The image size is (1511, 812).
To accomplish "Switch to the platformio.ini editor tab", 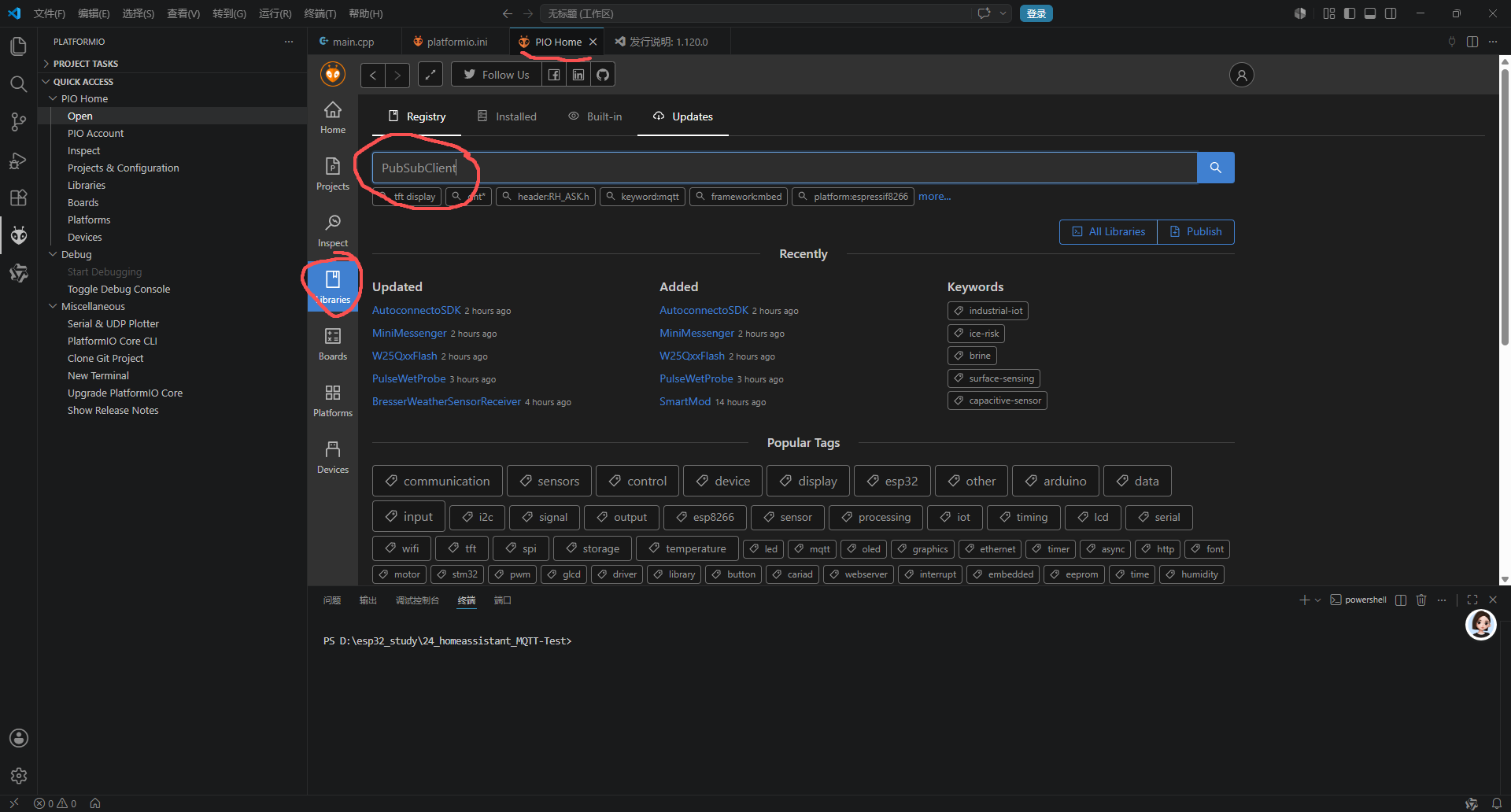I will point(456,42).
